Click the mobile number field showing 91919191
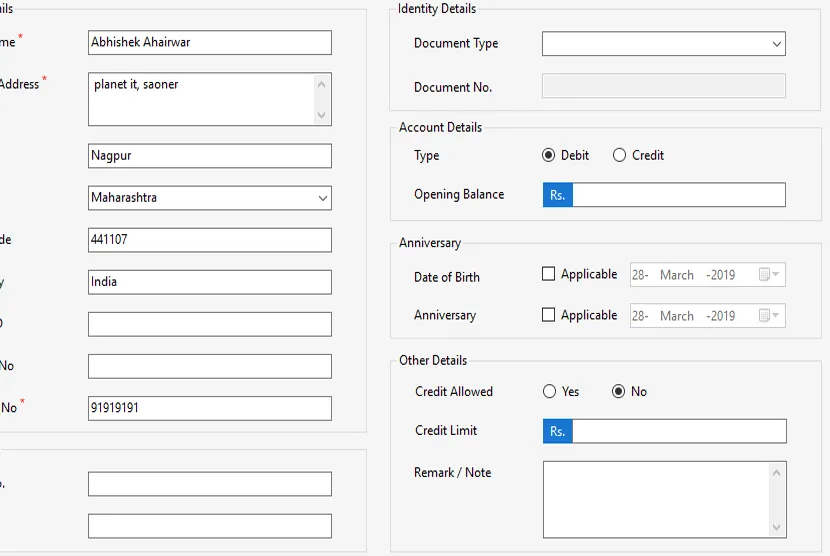Viewport: 830px width, 556px height. tap(209, 408)
